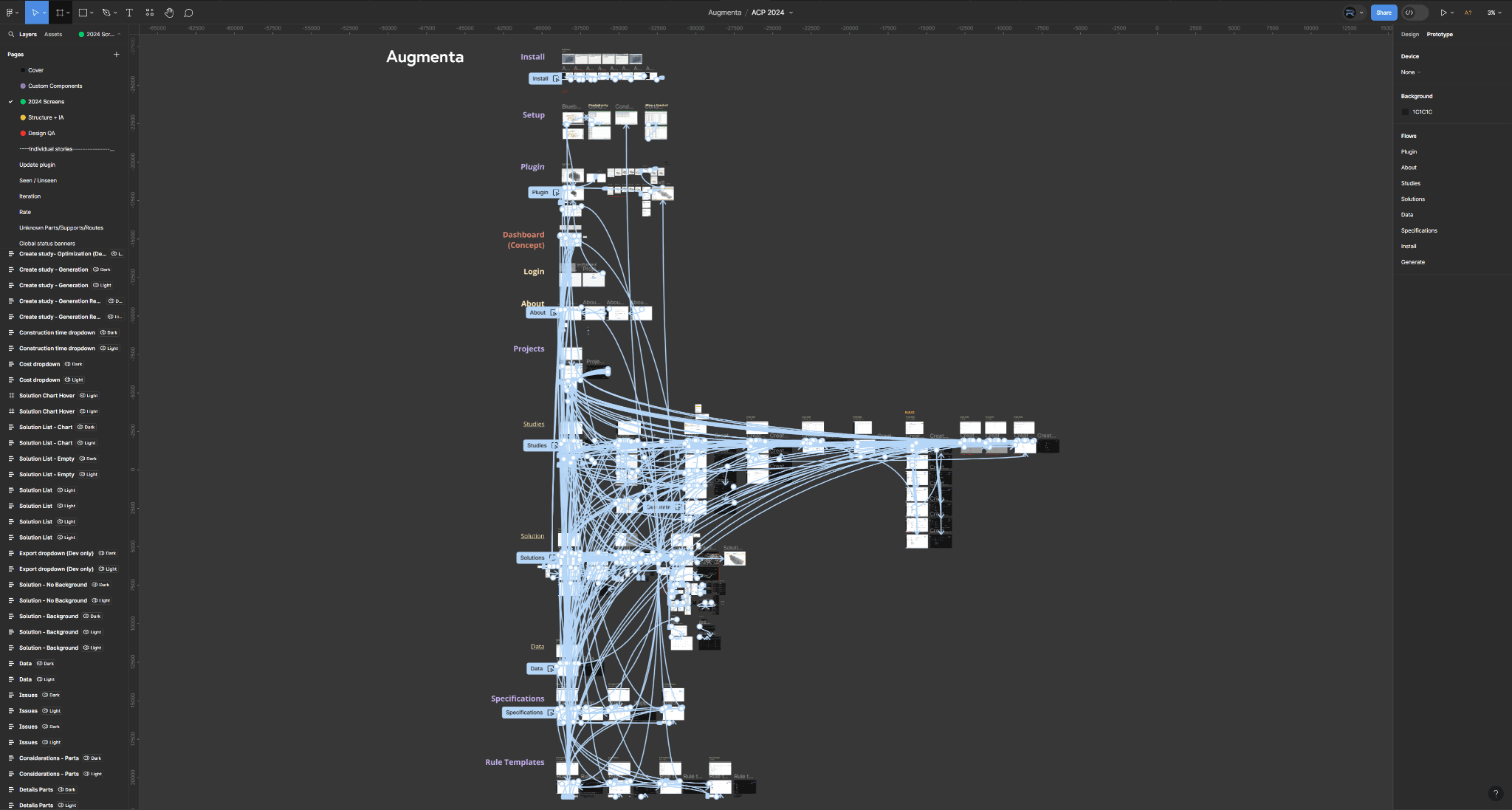Switch to the Layers tab
The image size is (1512, 810).
tap(28, 34)
